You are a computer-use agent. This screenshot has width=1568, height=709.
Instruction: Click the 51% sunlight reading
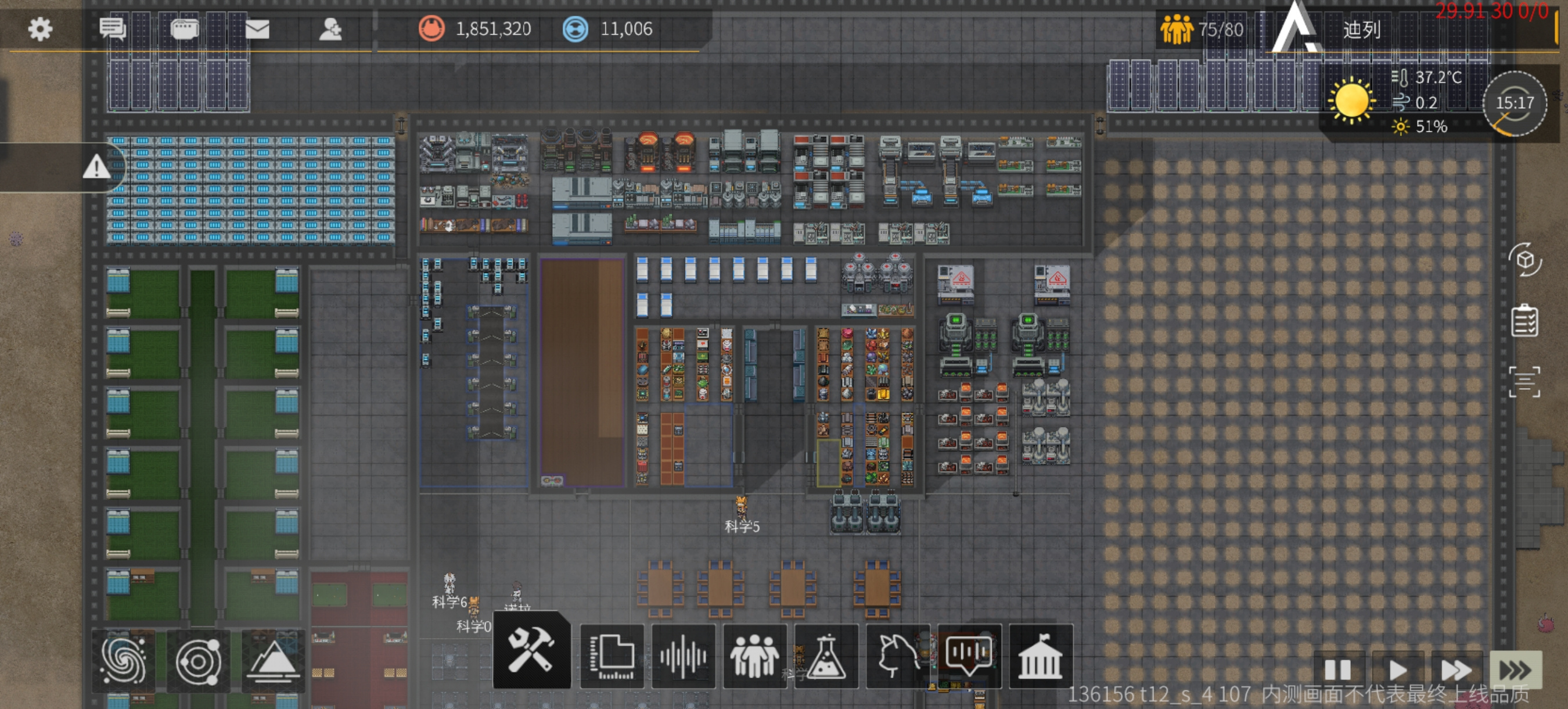point(1431,127)
